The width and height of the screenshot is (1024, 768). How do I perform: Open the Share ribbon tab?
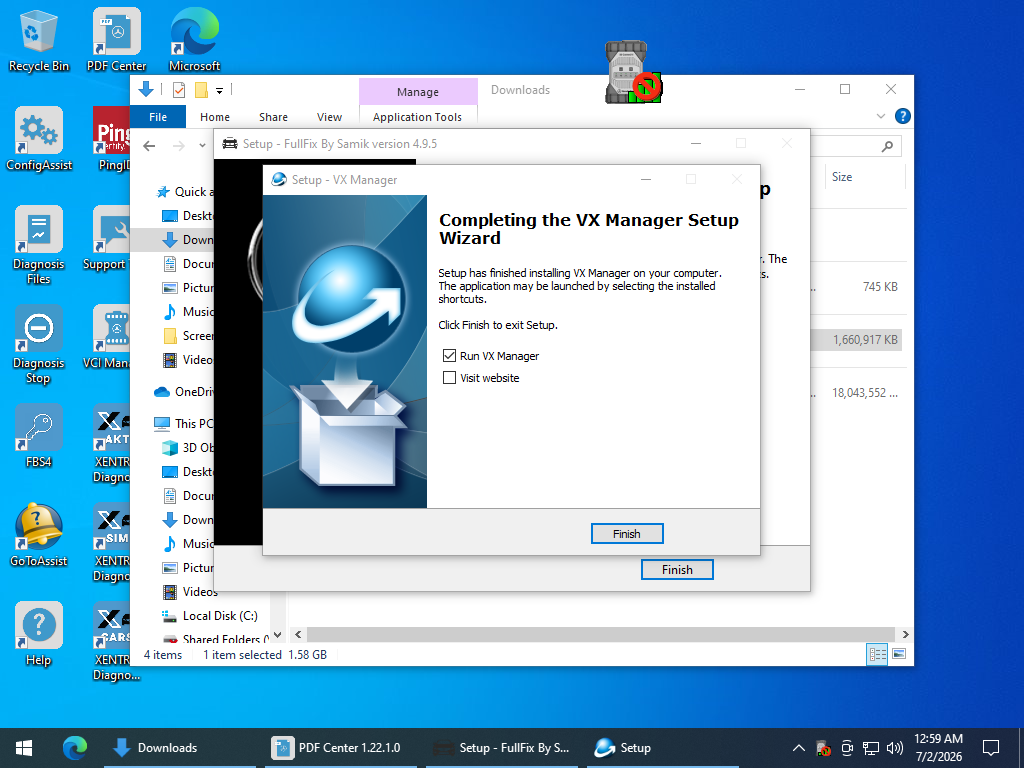coord(273,117)
